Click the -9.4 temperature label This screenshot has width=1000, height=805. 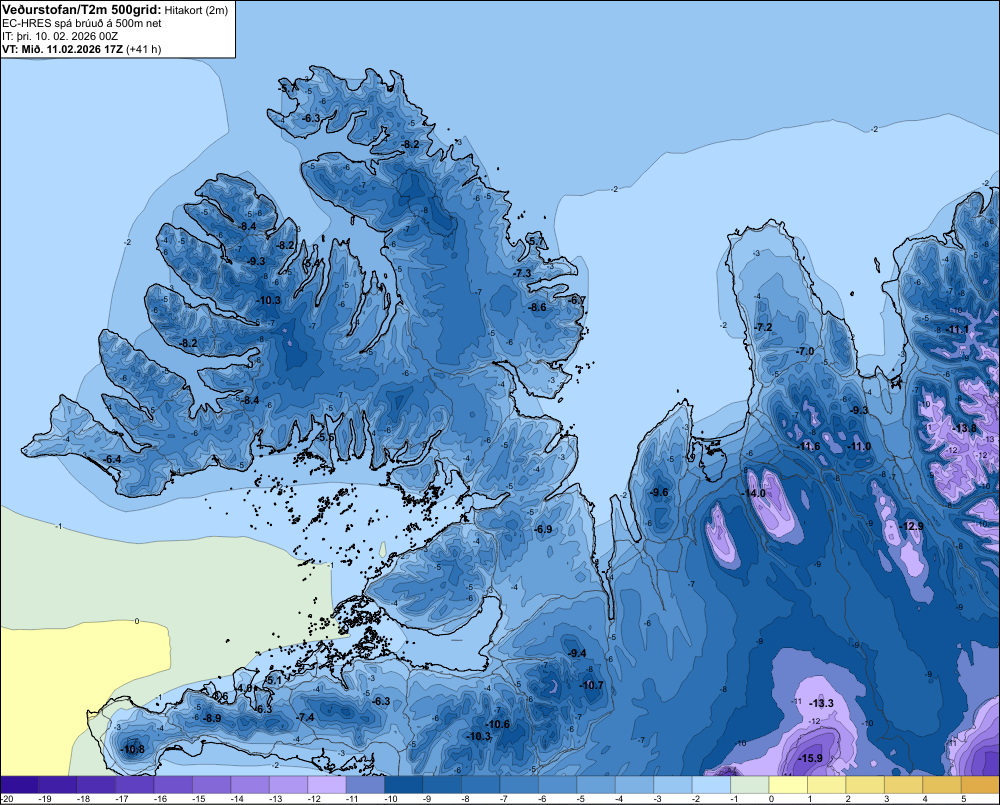point(577,653)
